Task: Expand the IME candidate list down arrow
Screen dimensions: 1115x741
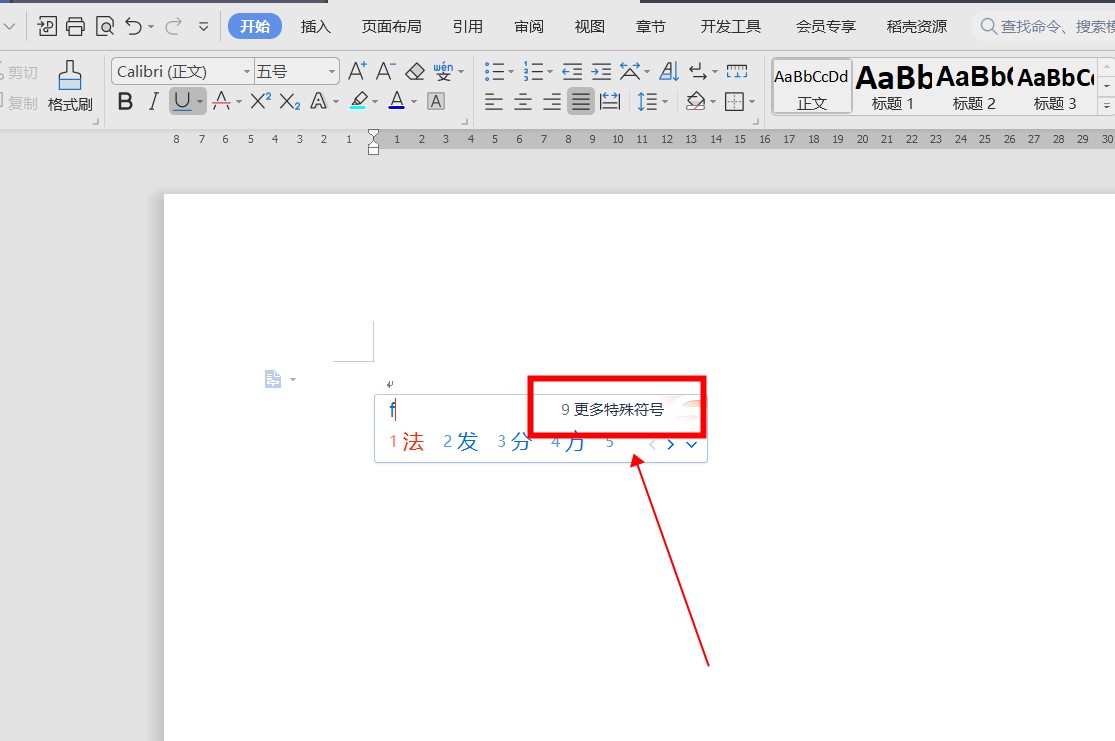Action: pos(691,444)
